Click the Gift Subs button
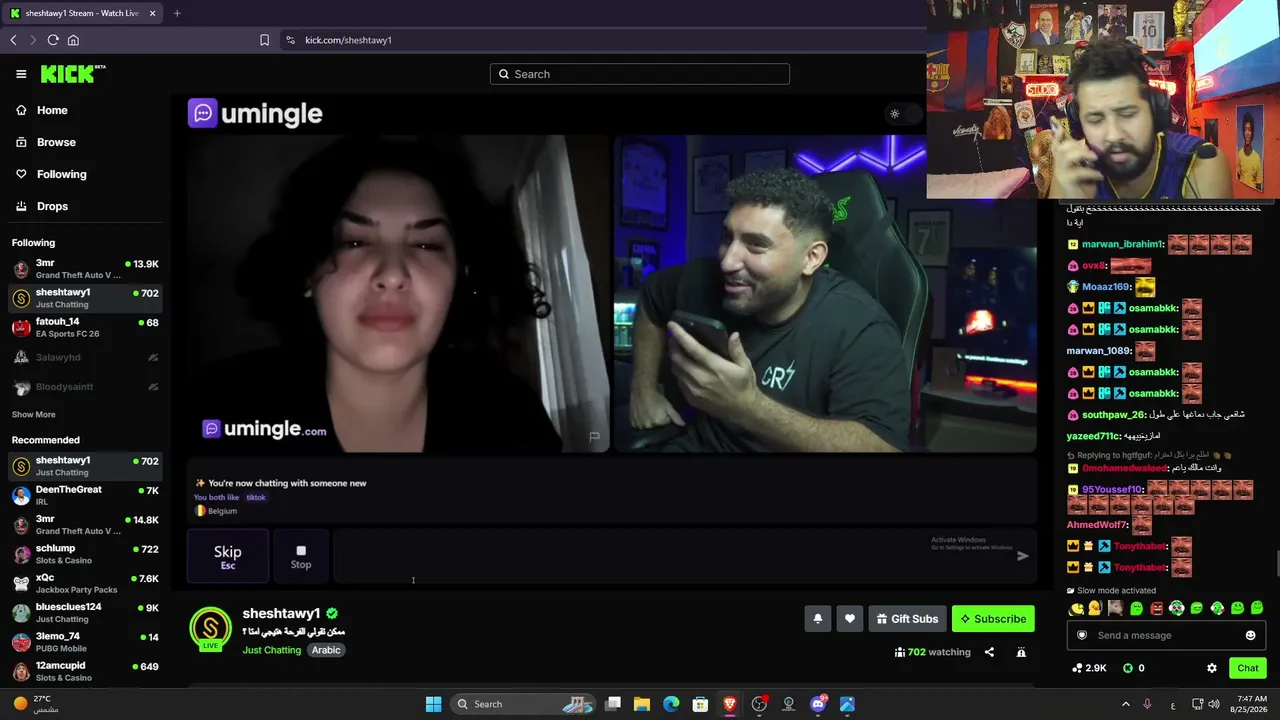The image size is (1280, 720). point(908,619)
